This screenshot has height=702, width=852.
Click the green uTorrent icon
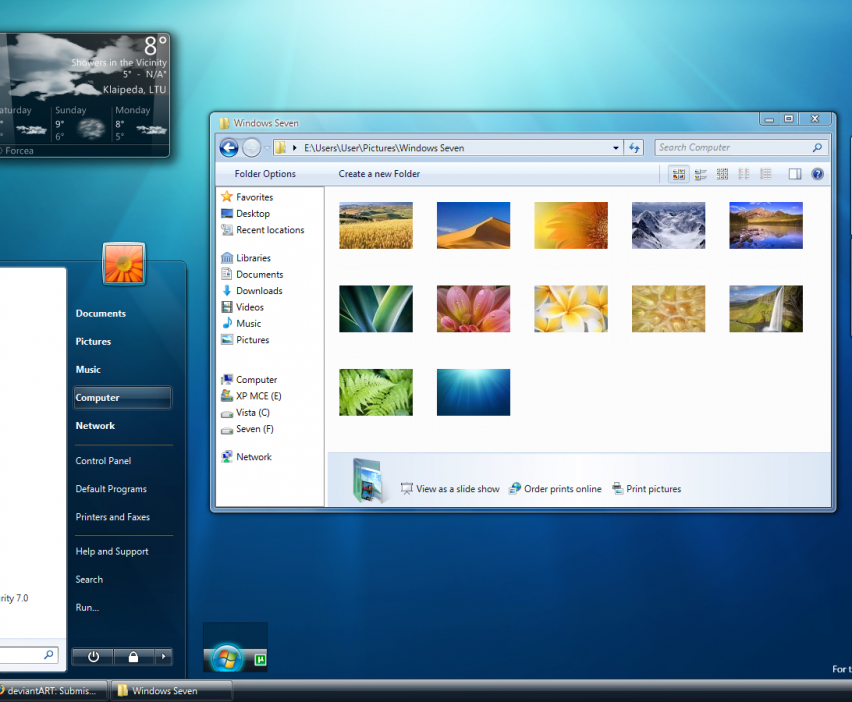click(259, 659)
